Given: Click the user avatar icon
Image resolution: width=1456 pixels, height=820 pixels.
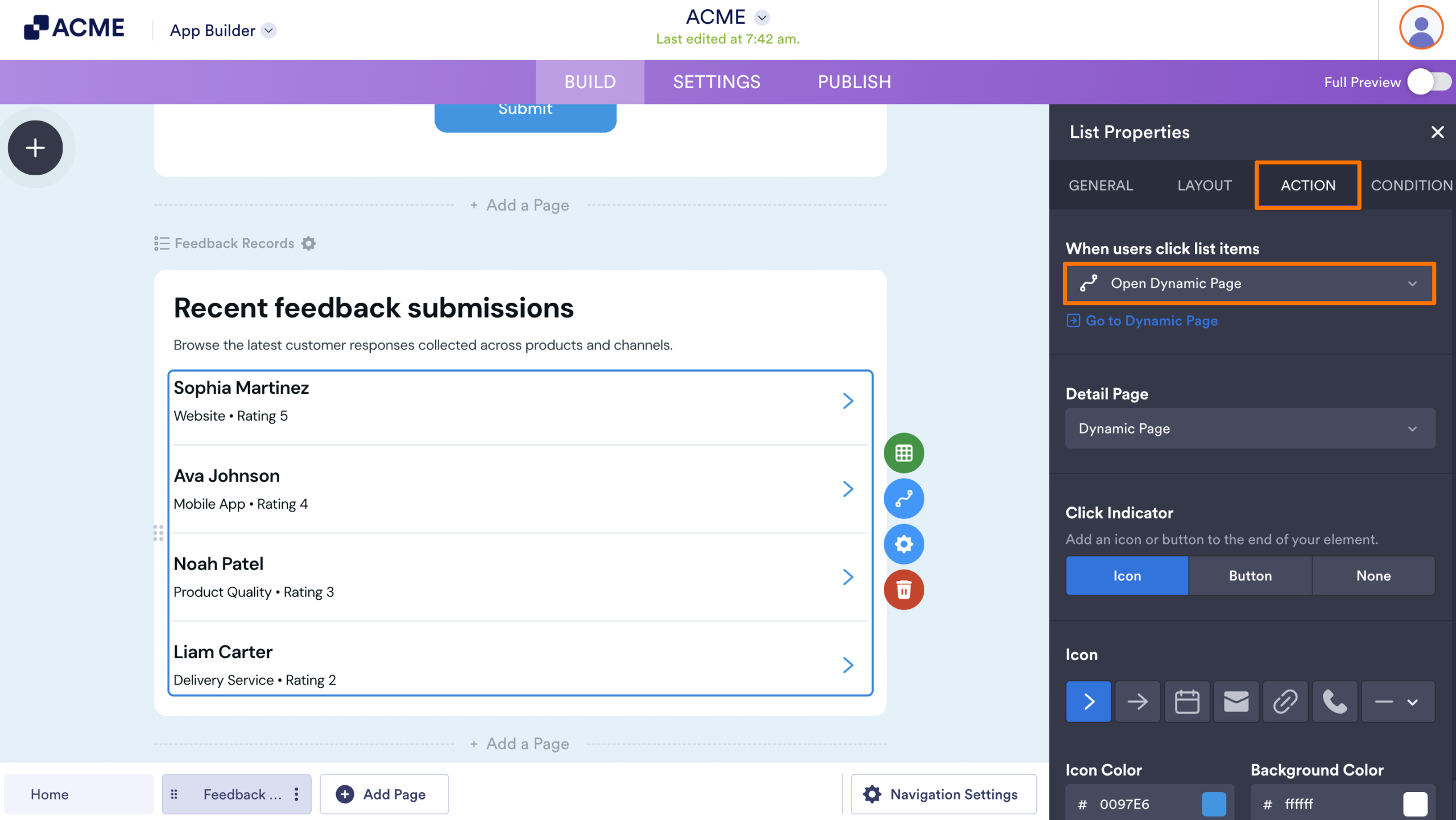Looking at the screenshot, I should [1421, 28].
